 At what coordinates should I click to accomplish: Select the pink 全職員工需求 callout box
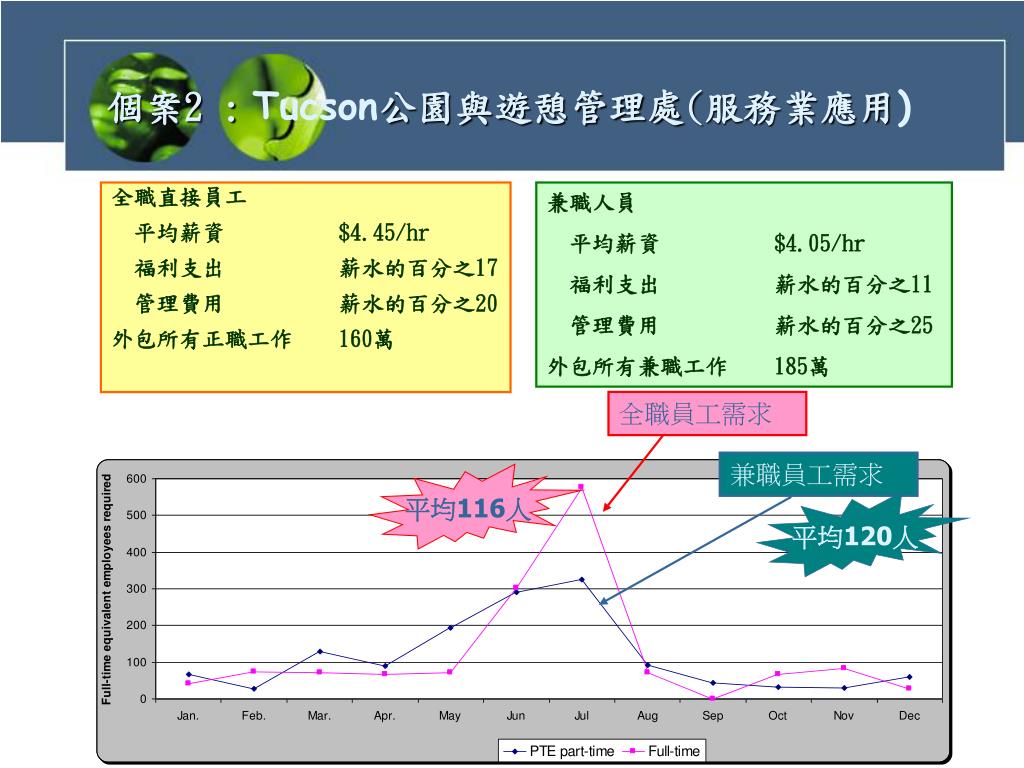pyautogui.click(x=707, y=414)
